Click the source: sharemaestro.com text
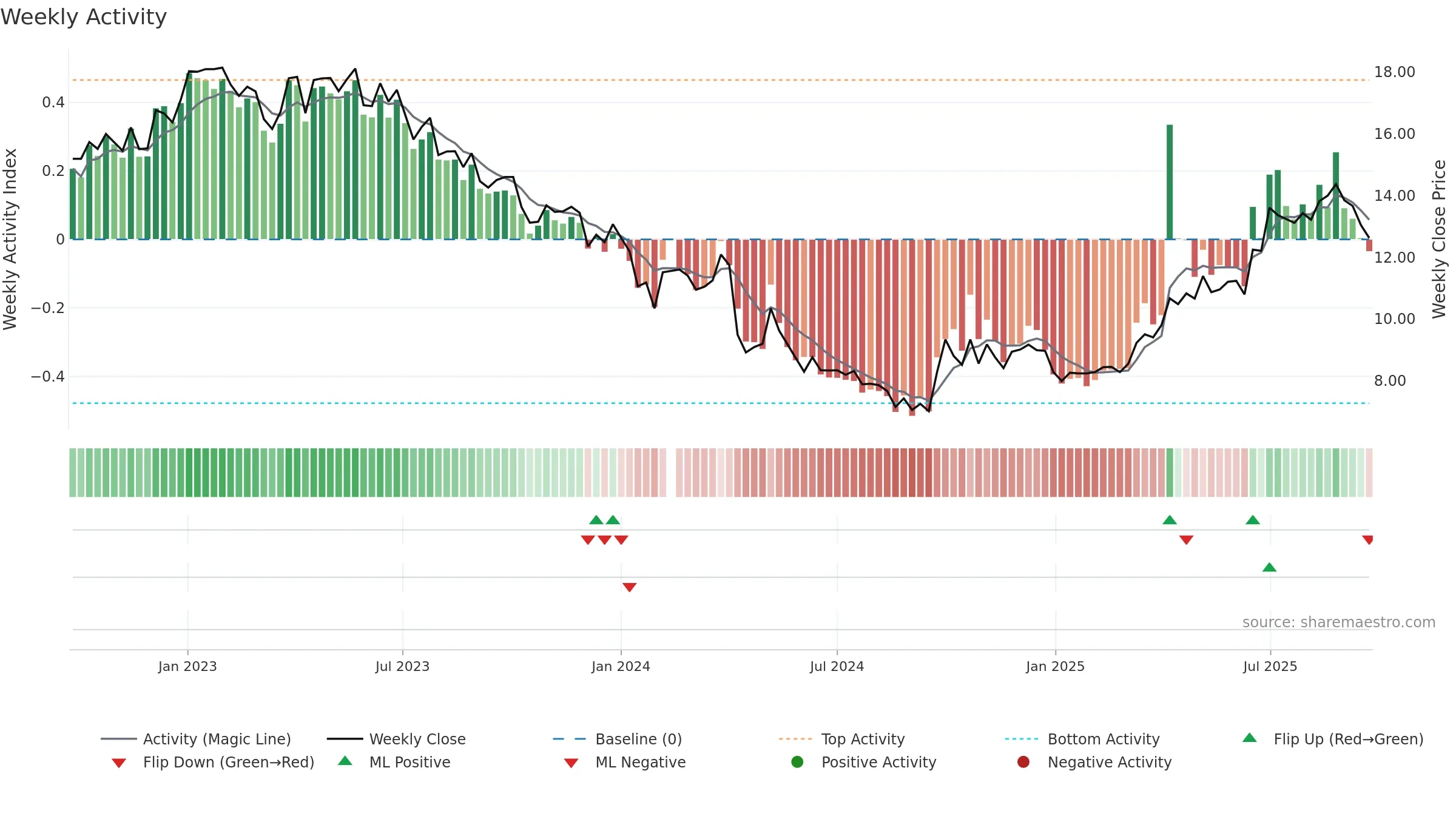 pyautogui.click(x=1339, y=622)
